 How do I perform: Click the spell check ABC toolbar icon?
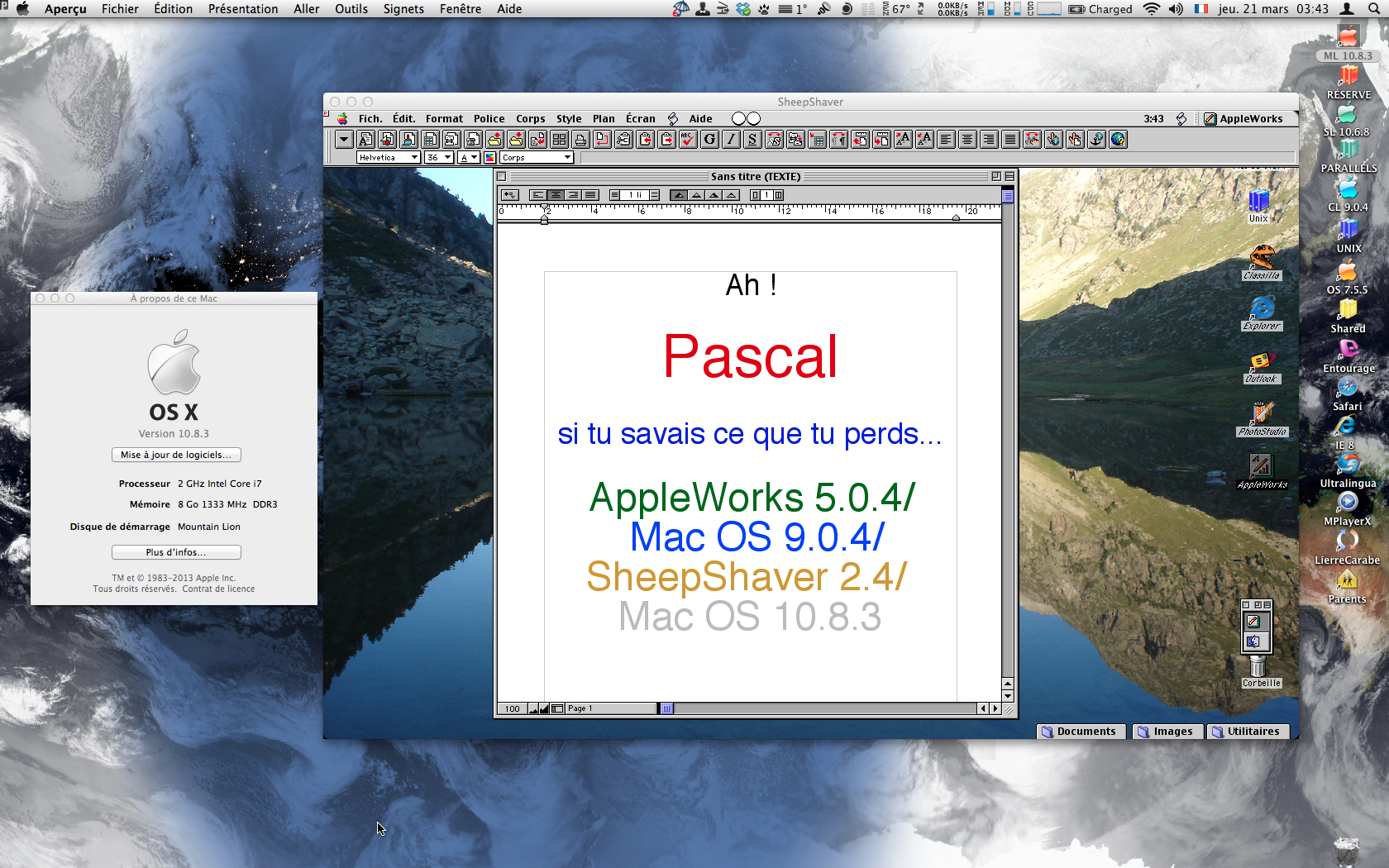688,140
